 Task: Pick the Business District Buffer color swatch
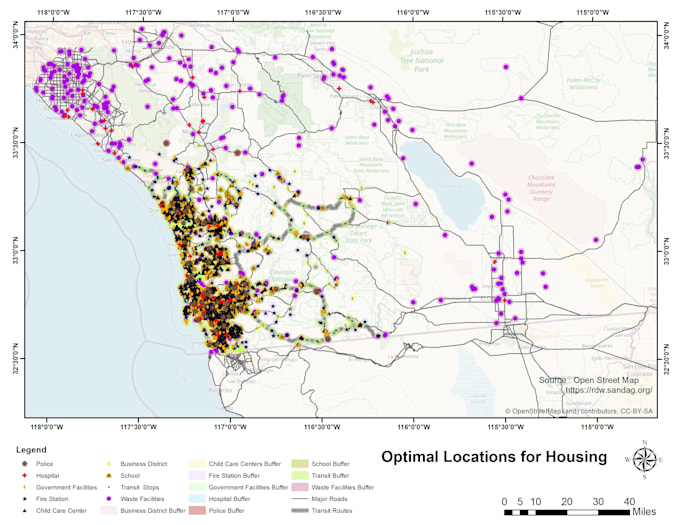tap(109, 511)
